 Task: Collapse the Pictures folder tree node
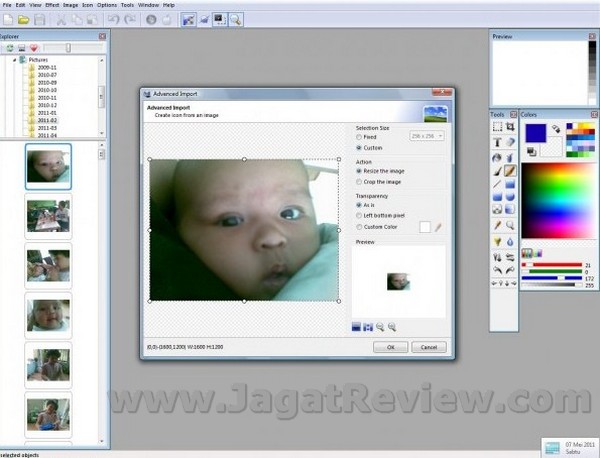[x=15, y=60]
